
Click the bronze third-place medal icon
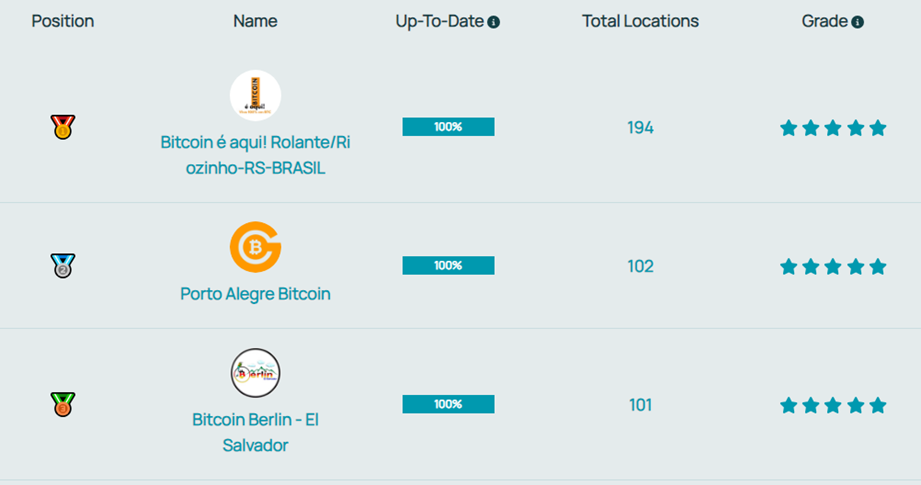[63, 405]
